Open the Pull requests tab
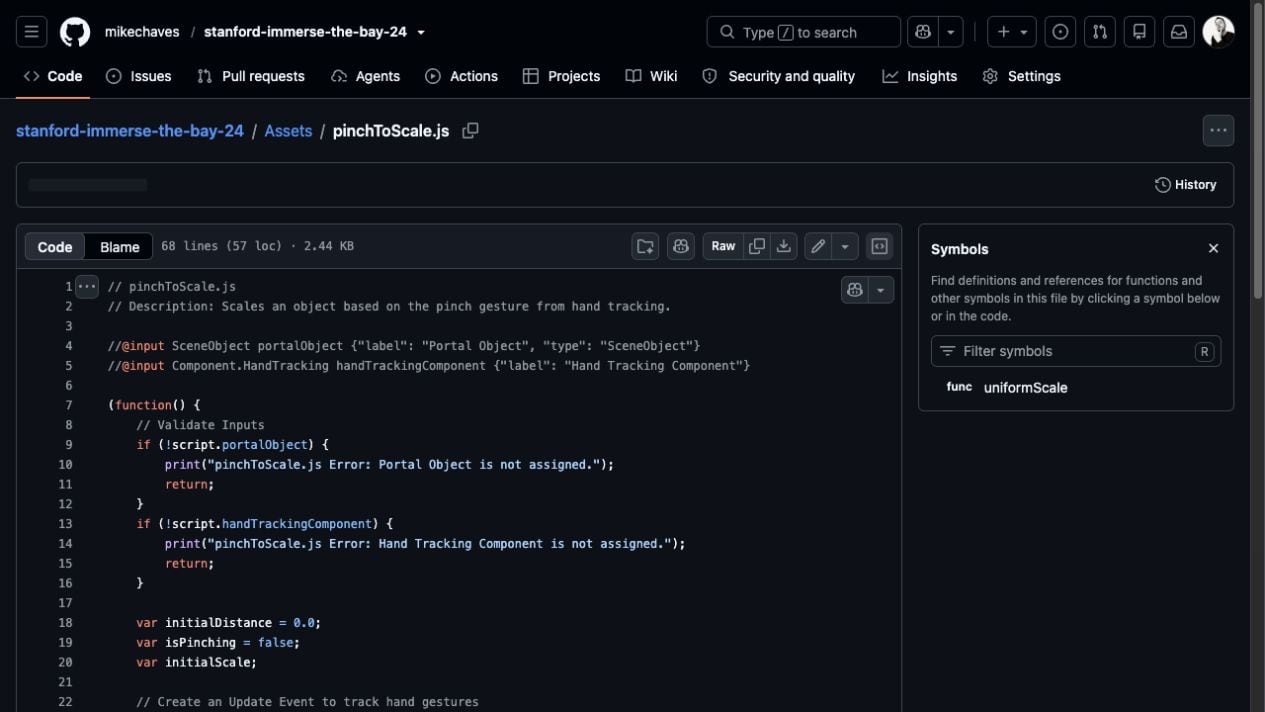This screenshot has height=712, width=1265. [251, 76]
